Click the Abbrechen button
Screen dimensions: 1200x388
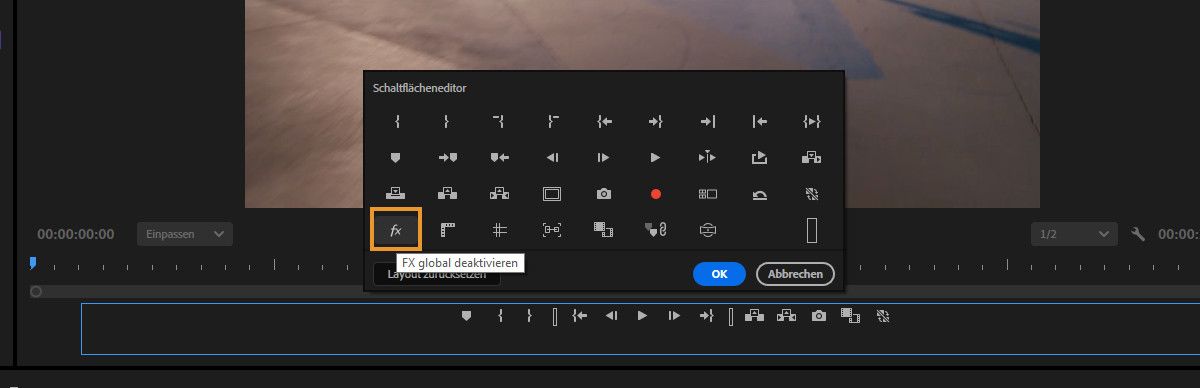click(x=795, y=274)
